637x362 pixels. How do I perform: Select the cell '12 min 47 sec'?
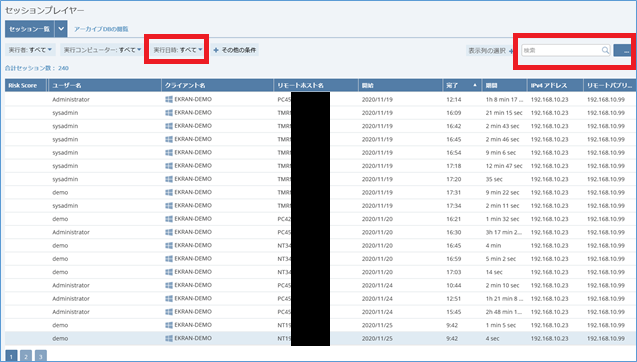[x=504, y=166]
